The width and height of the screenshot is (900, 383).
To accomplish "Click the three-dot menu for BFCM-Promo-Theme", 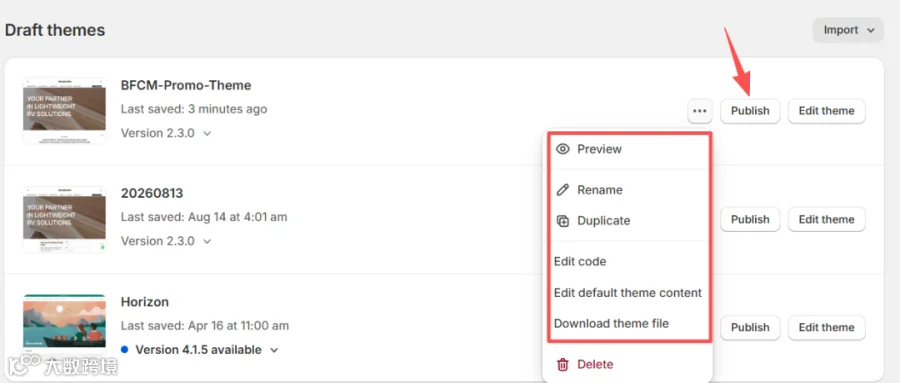I will click(700, 111).
